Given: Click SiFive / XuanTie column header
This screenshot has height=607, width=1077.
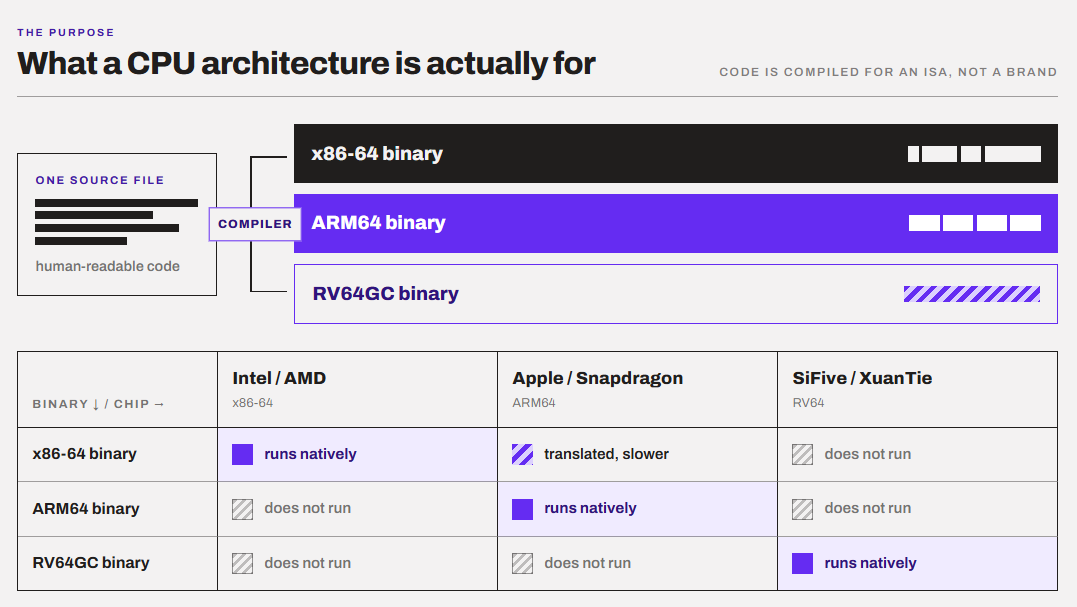Looking at the screenshot, I should 862,378.
